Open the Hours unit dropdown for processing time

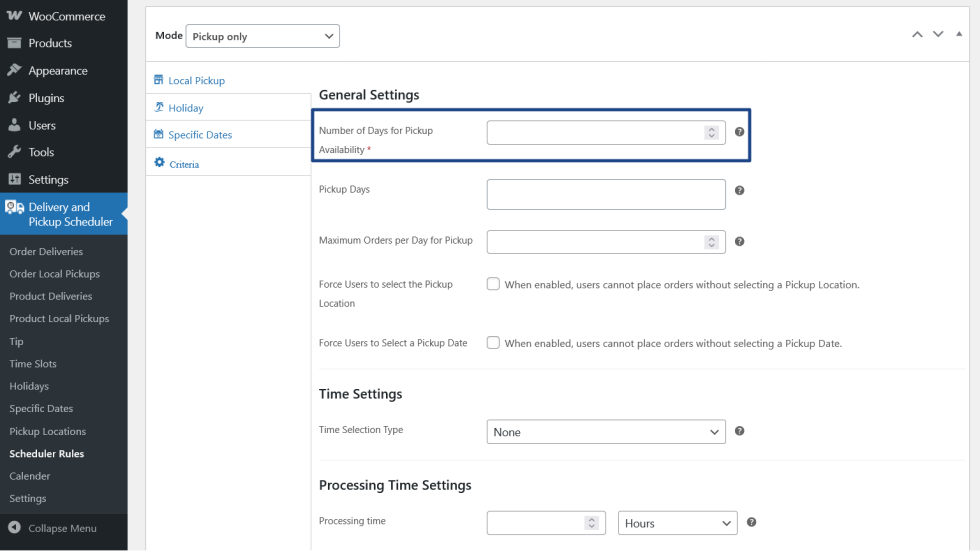[678, 523]
